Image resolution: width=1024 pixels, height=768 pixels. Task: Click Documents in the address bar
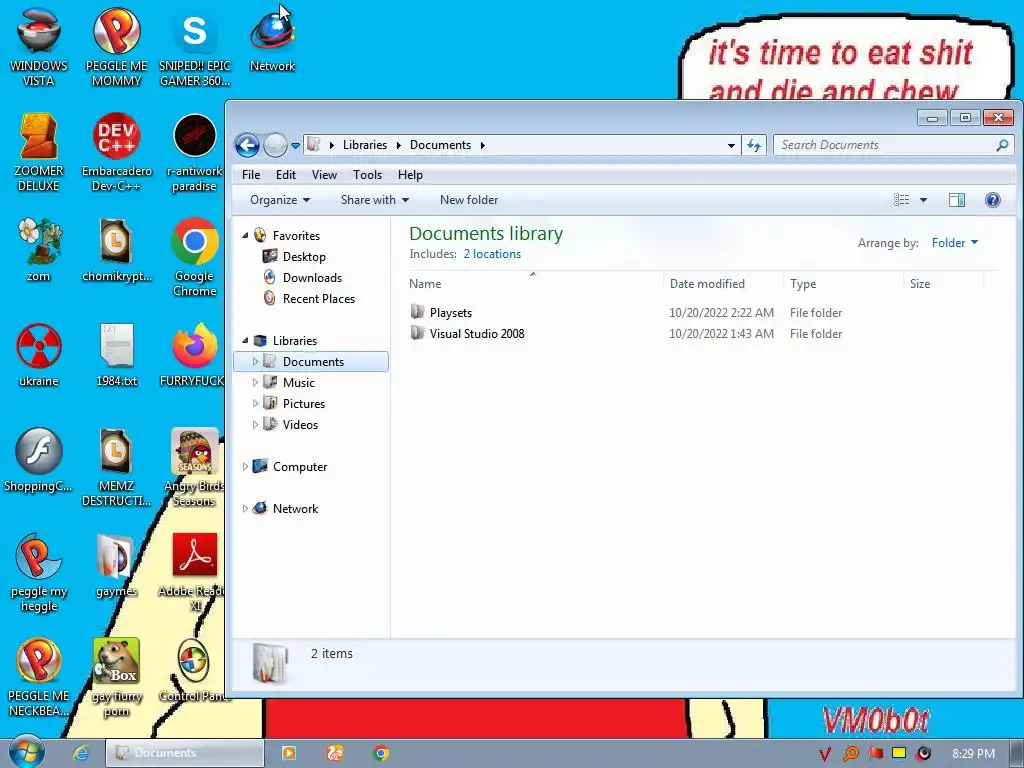click(440, 145)
